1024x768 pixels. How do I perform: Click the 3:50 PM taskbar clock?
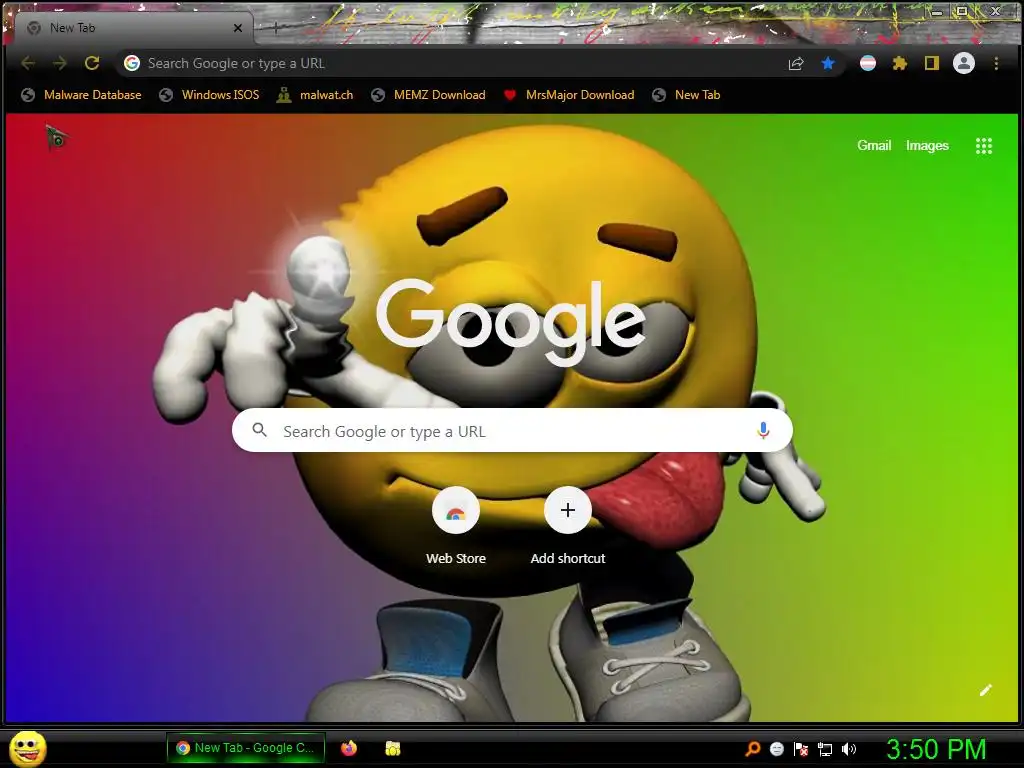[936, 749]
